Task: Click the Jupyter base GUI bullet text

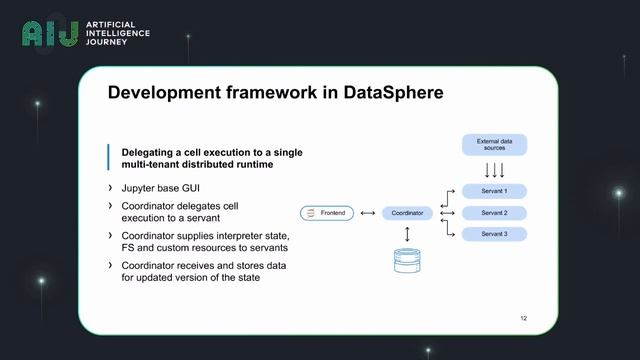Action: [160, 188]
